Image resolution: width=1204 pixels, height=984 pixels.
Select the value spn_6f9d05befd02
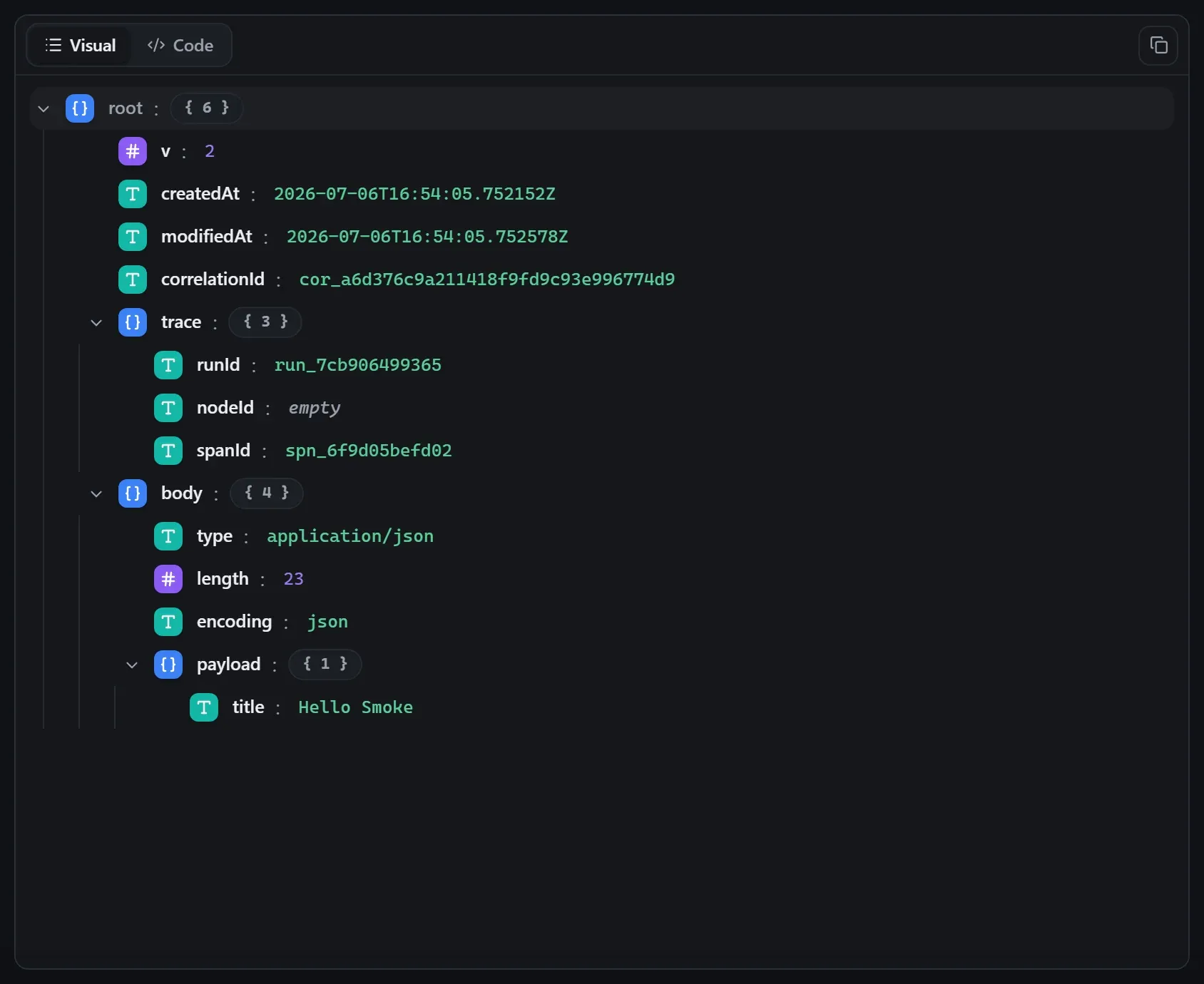click(x=369, y=451)
